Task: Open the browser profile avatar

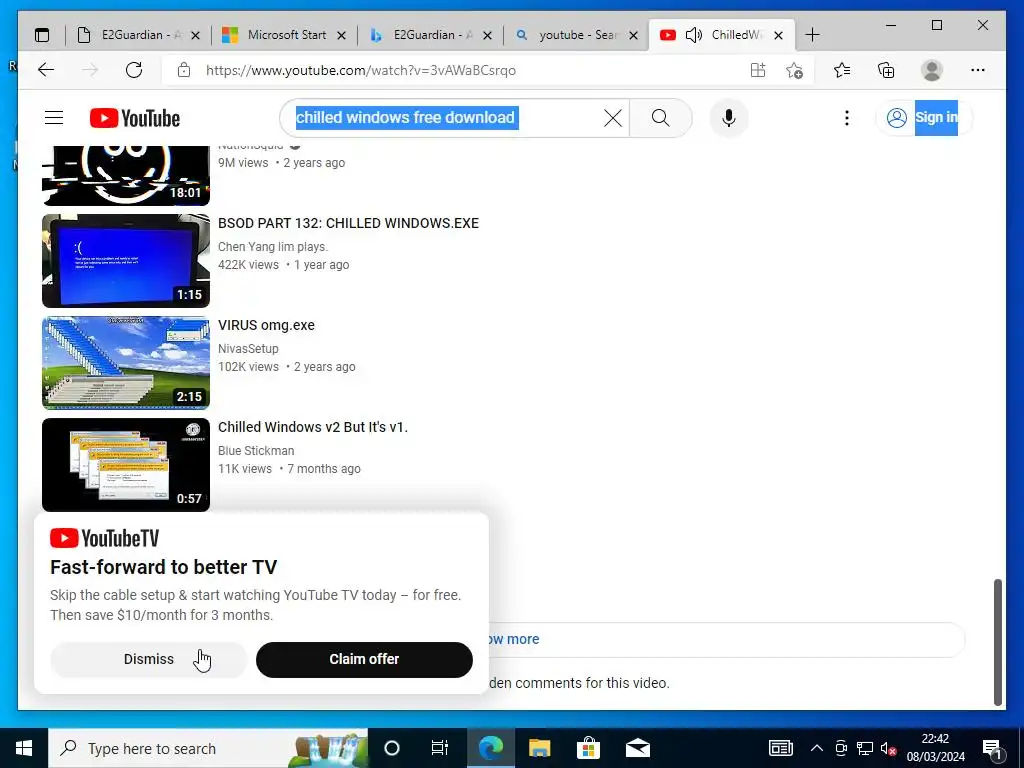Action: click(x=932, y=70)
